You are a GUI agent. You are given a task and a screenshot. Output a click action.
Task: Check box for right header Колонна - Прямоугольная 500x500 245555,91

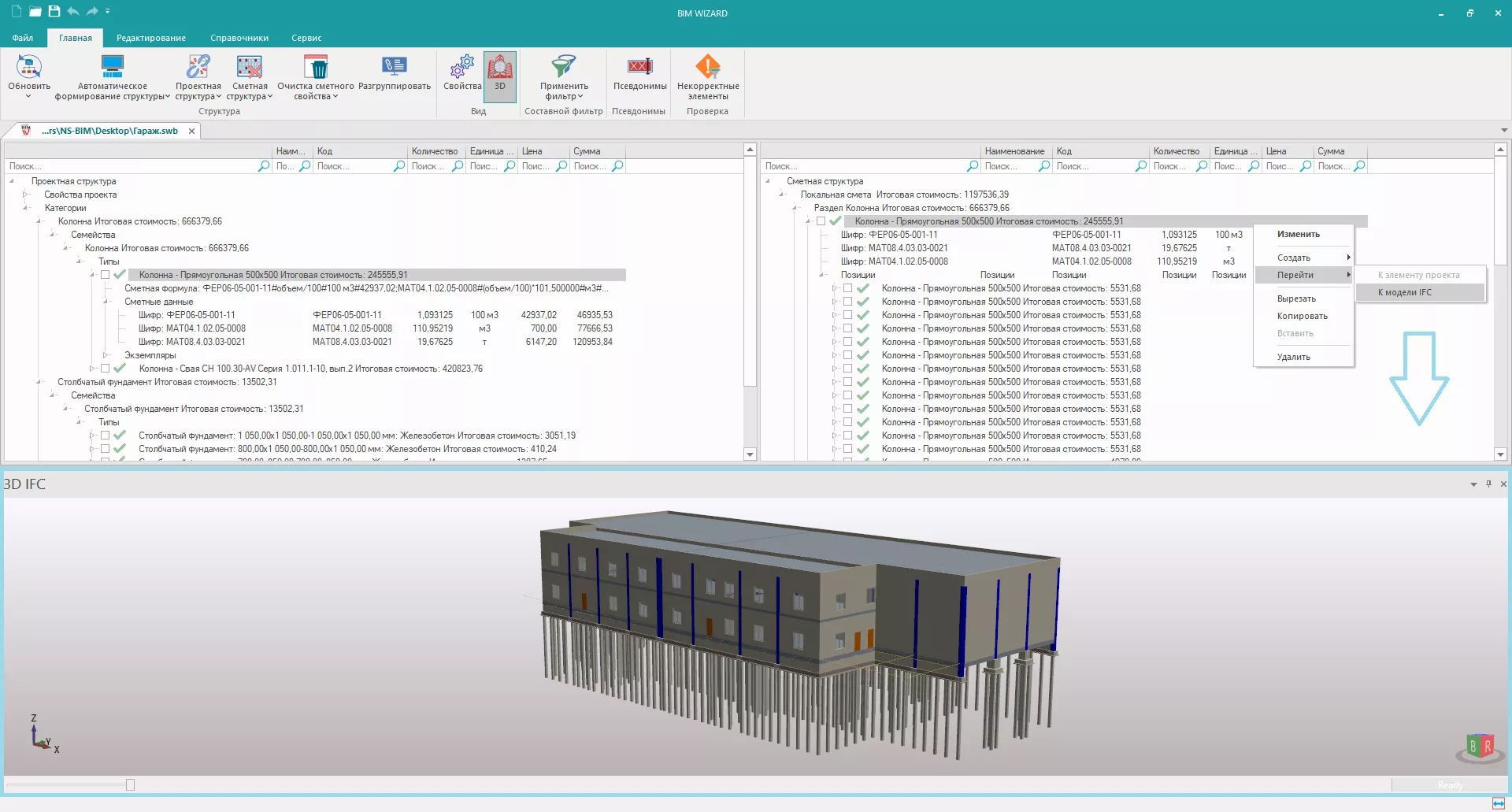(821, 221)
